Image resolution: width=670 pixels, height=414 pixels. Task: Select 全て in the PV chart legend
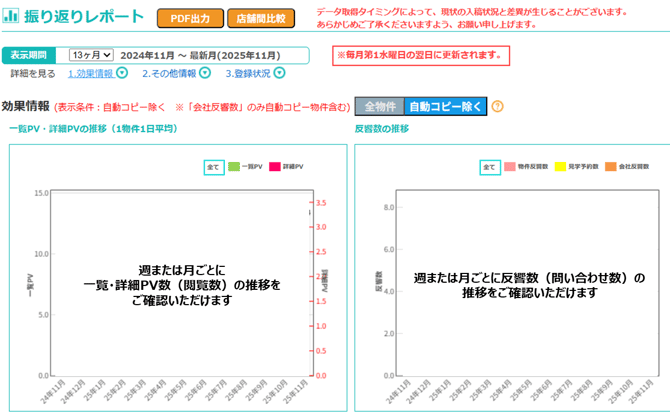(213, 167)
